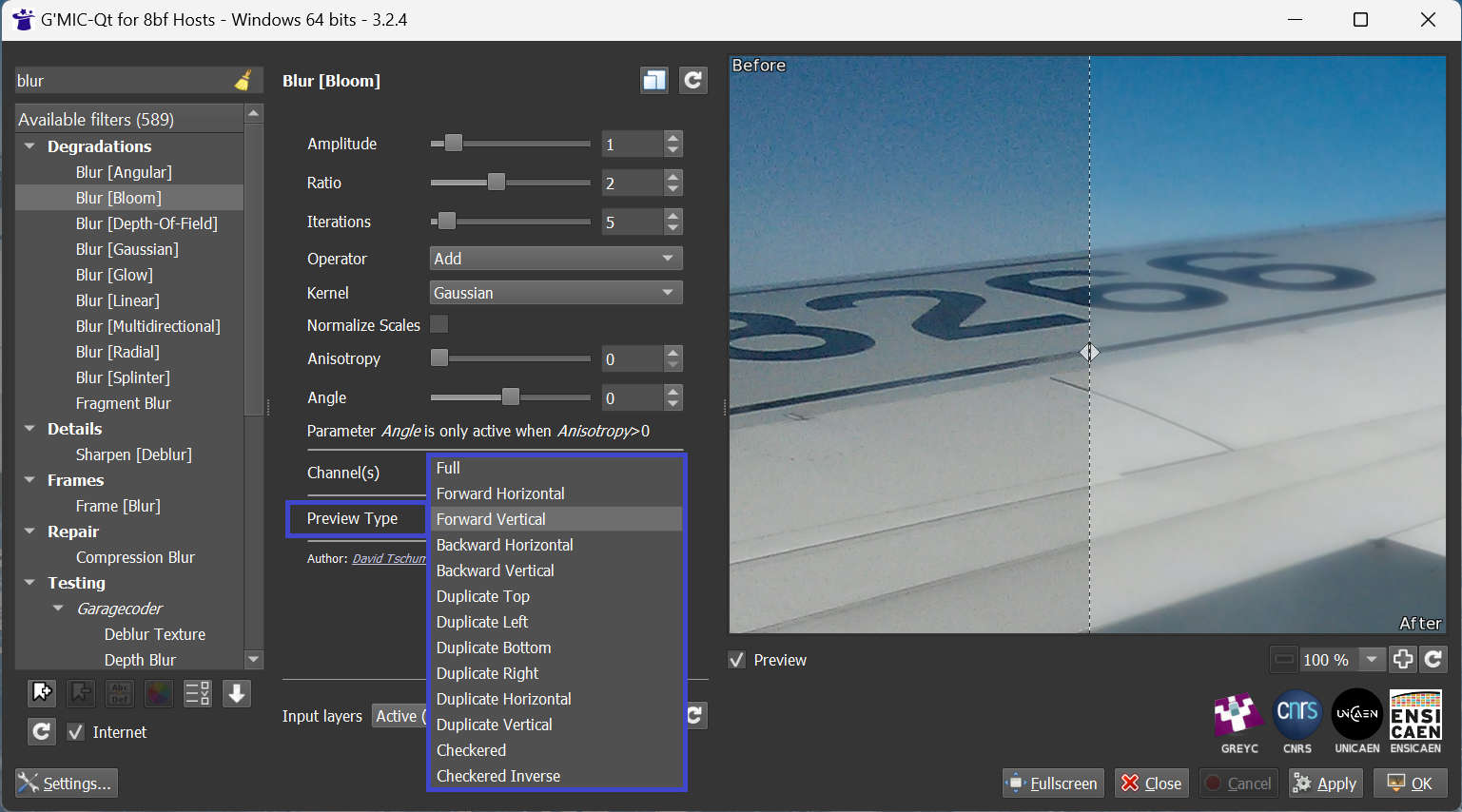Click the update filters refresh icon beside Internet
This screenshot has height=812, width=1462.
[41, 732]
